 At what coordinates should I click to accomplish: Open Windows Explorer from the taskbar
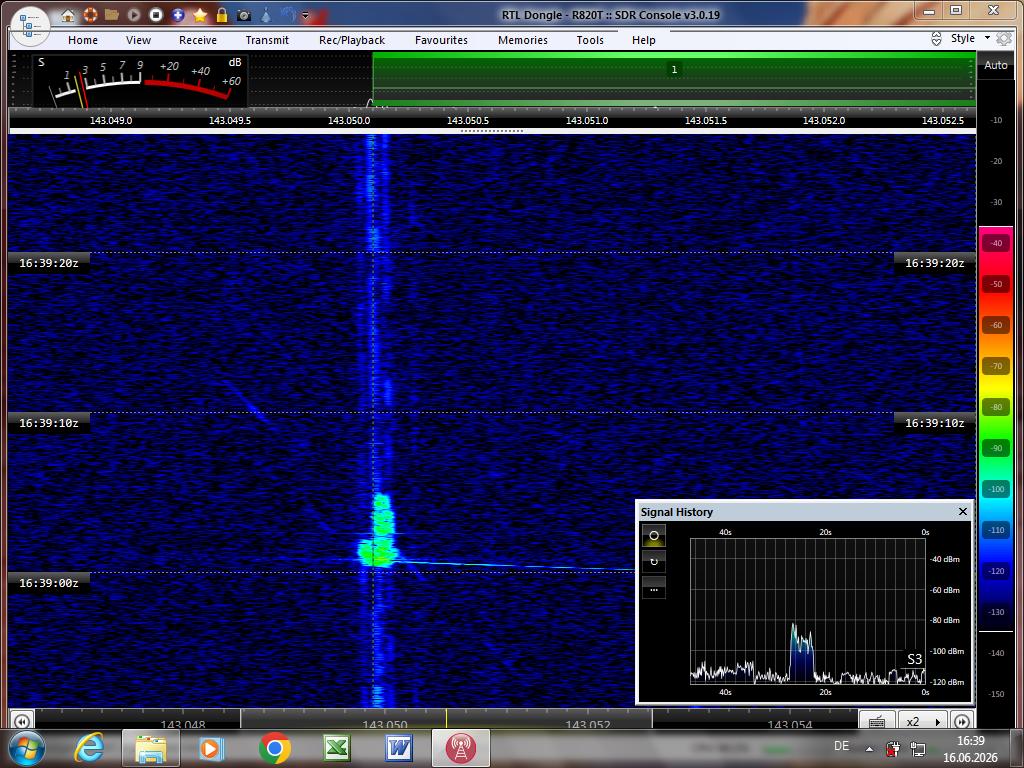click(150, 748)
